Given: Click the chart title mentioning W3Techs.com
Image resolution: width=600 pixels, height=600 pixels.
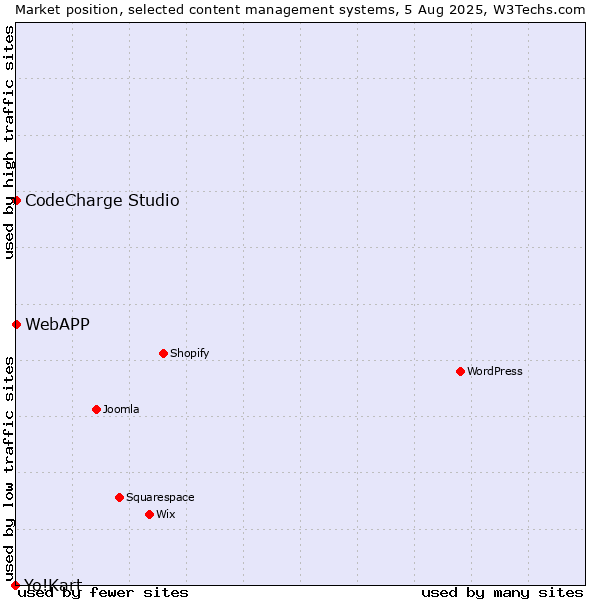Looking at the screenshot, I should [300, 10].
